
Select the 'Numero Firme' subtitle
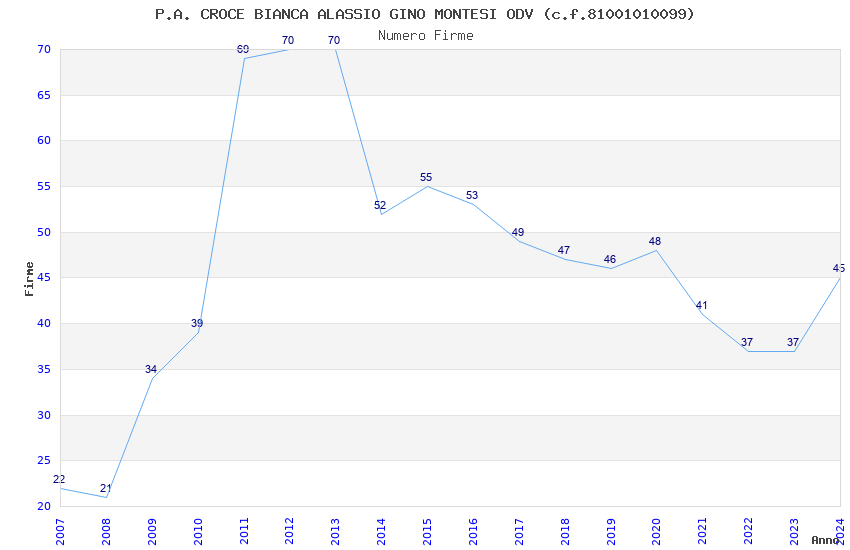pos(426,36)
